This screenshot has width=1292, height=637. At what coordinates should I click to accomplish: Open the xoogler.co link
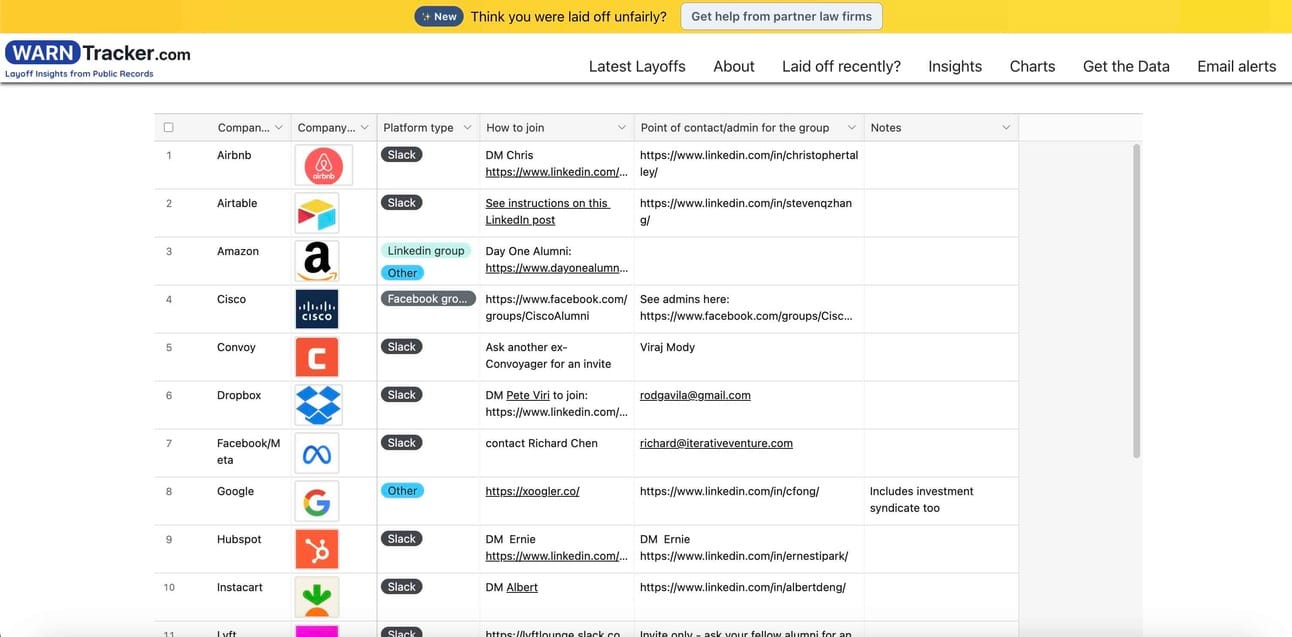click(x=532, y=491)
